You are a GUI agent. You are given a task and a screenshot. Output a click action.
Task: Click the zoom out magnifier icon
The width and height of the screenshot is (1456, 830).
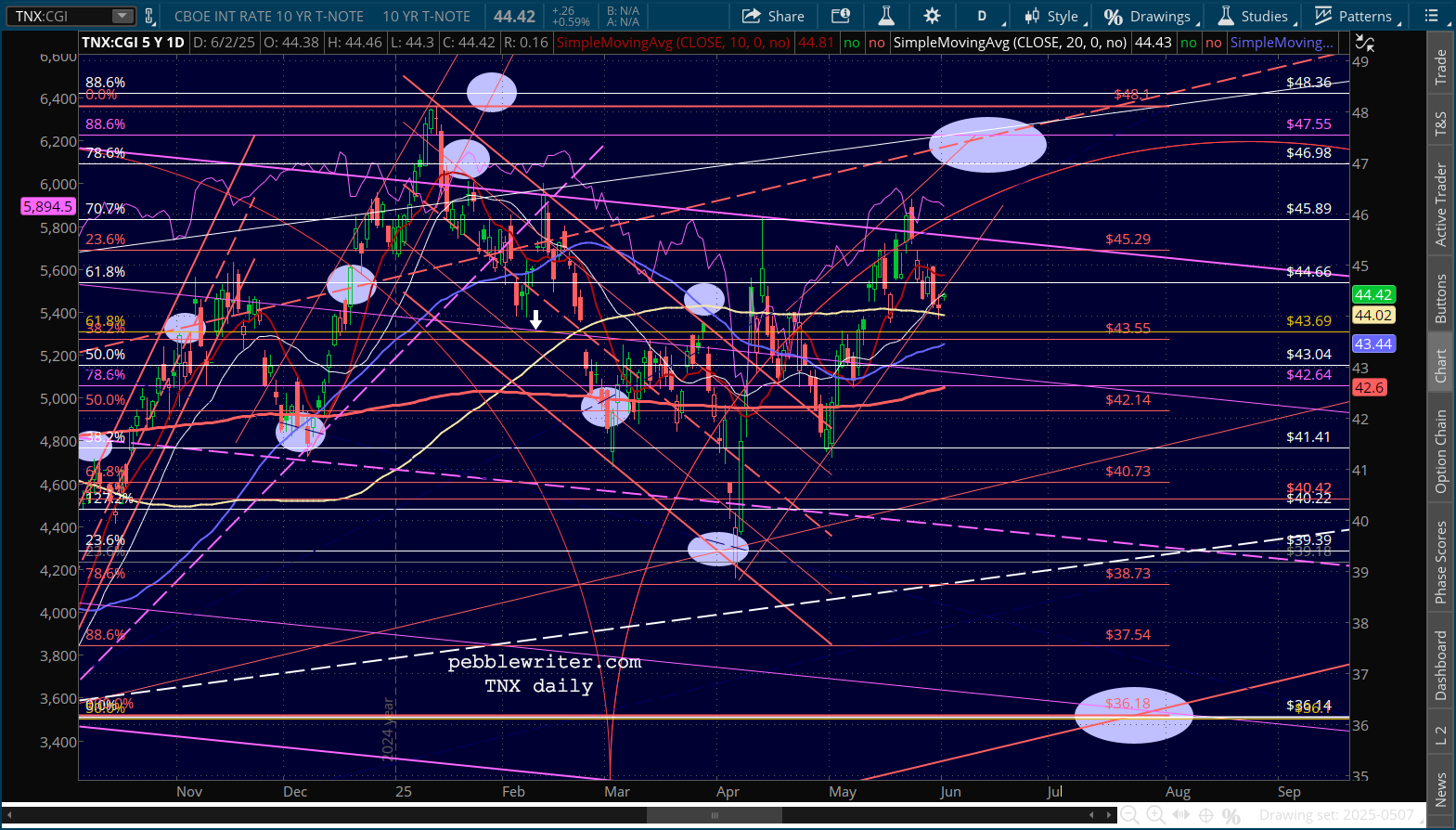click(x=1129, y=815)
